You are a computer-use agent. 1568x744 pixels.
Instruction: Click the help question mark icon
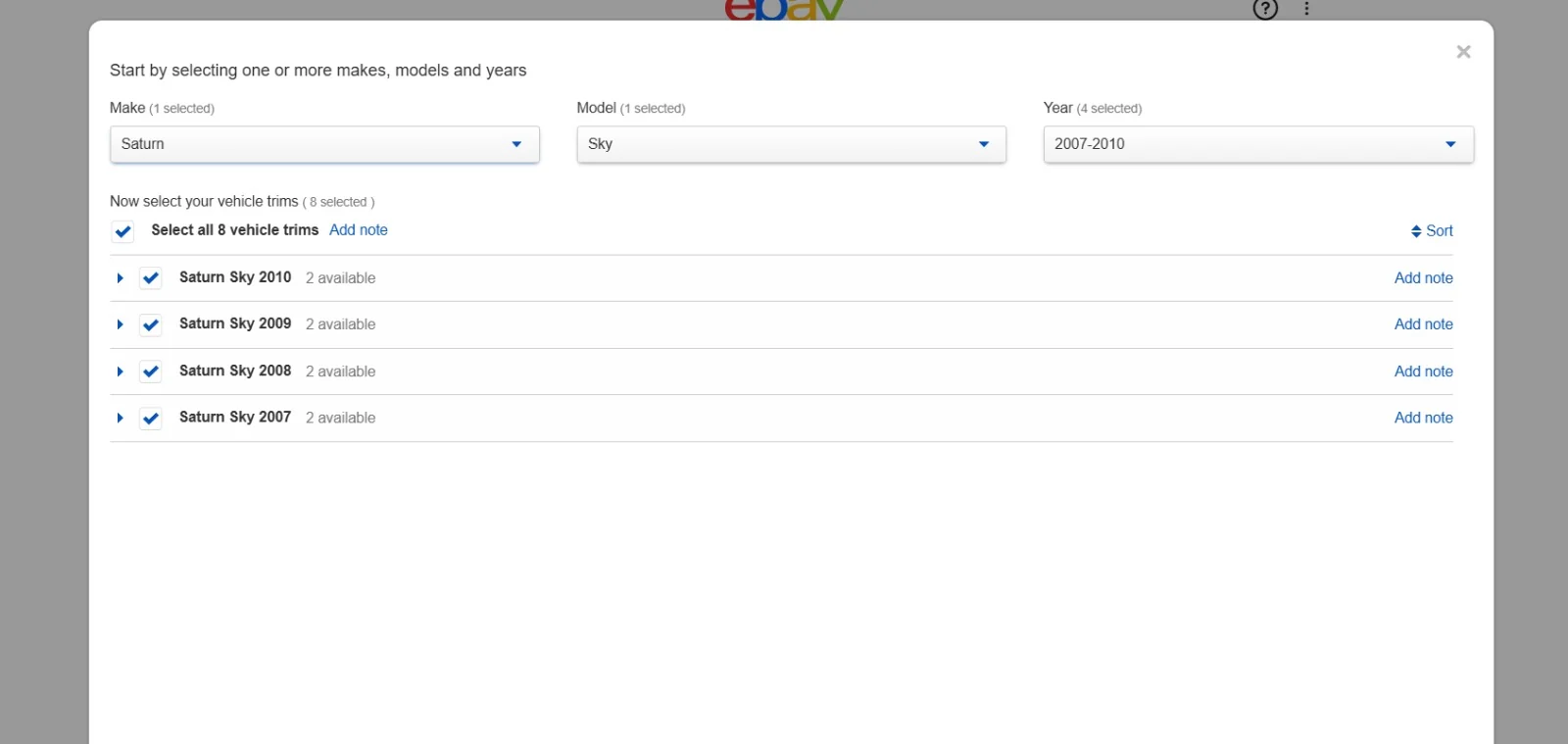(x=1265, y=10)
